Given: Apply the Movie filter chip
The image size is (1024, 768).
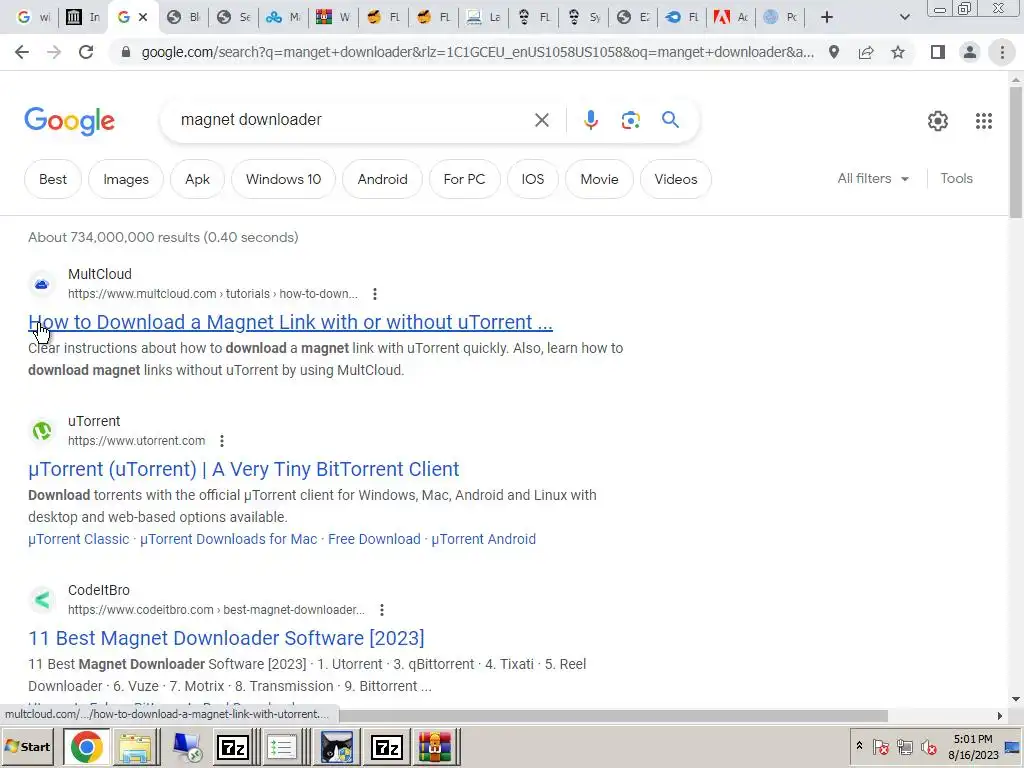Looking at the screenshot, I should pyautogui.click(x=600, y=179).
